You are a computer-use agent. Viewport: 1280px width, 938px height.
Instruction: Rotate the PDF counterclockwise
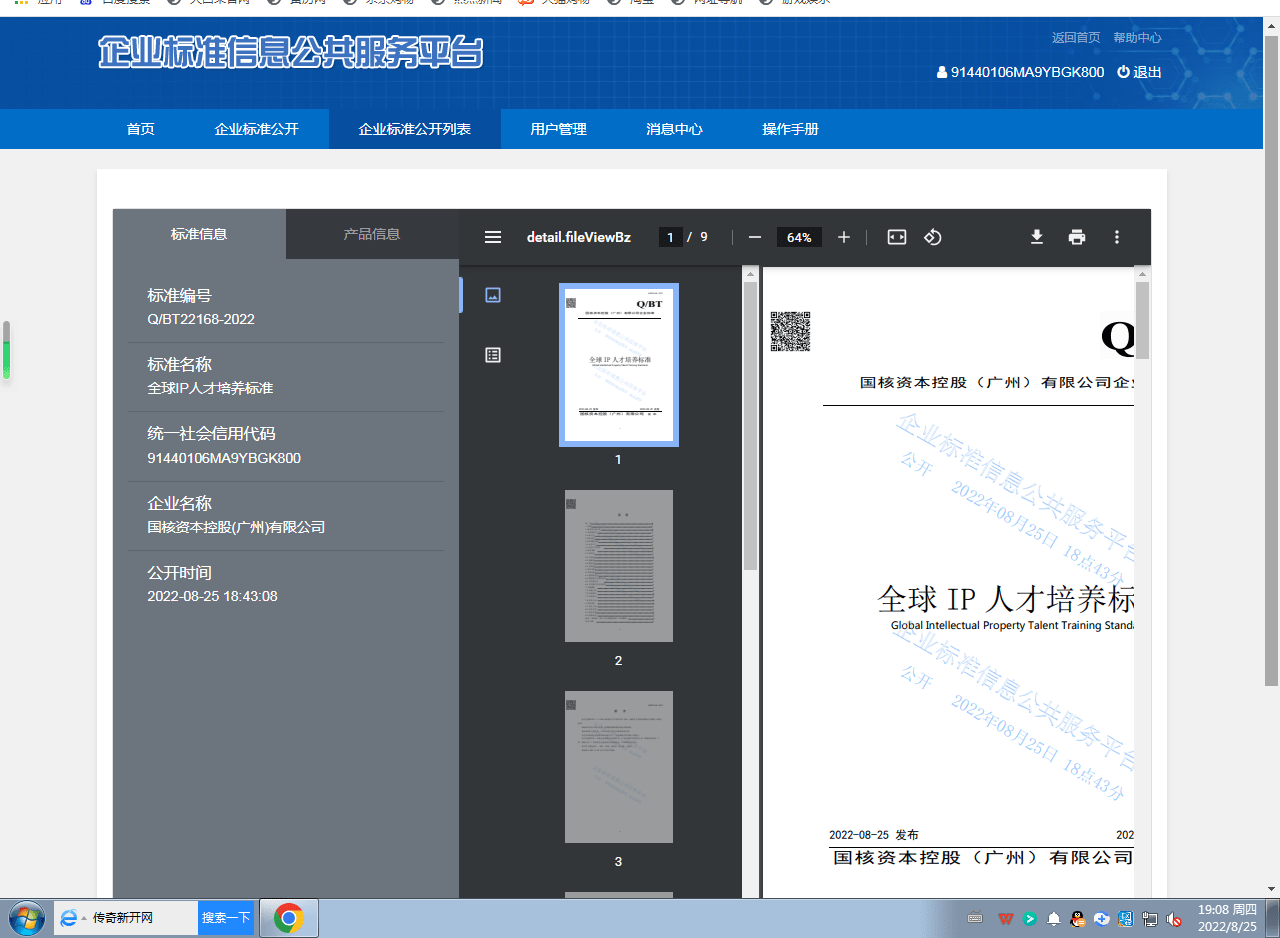[x=933, y=237]
